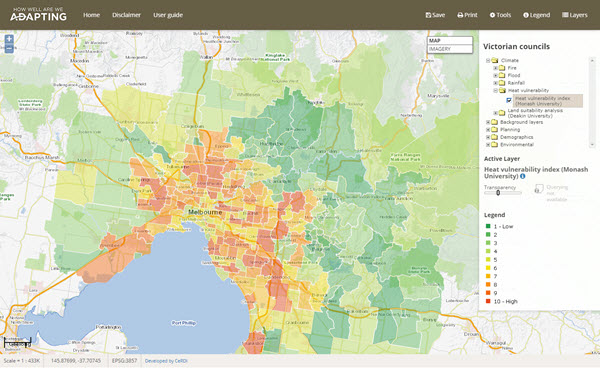
Task: Expand the Fire folder
Action: 496,68
